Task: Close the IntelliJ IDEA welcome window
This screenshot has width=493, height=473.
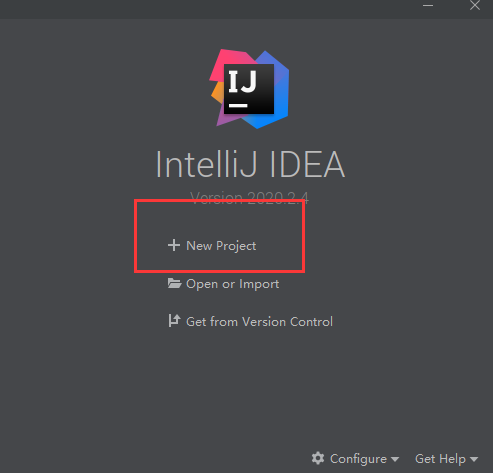Action: 475,5
